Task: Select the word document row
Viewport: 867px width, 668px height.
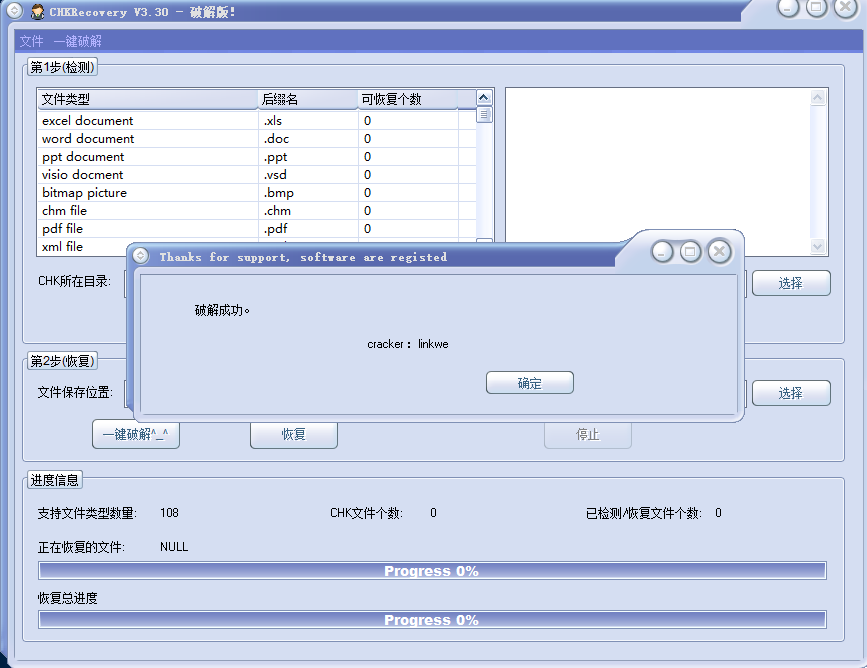Action: click(257, 139)
